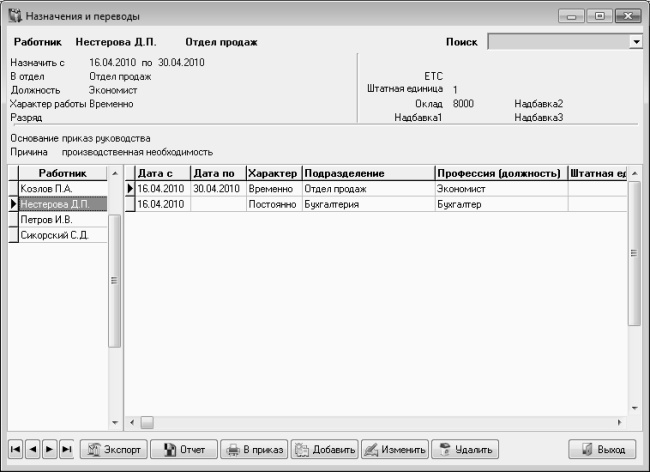
Task: Type in the Поиск search field
Action: tap(558, 42)
